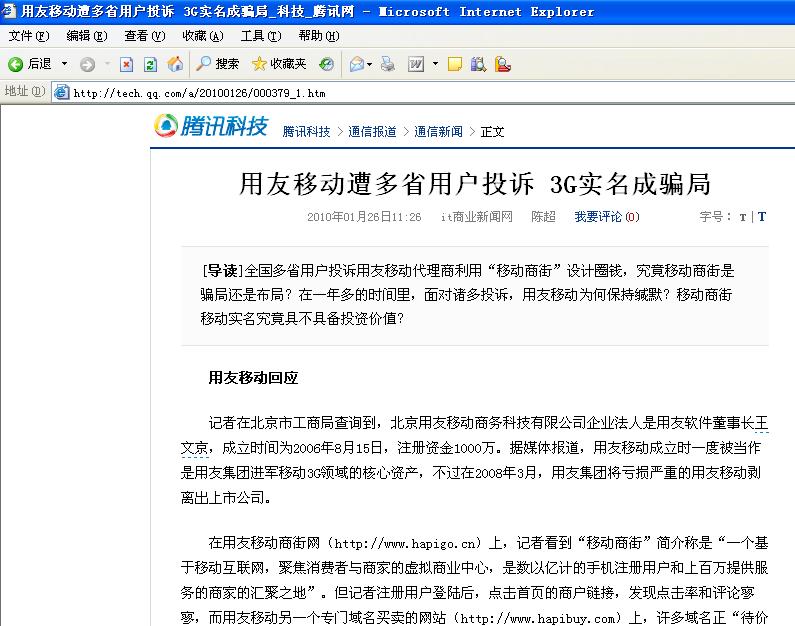This screenshot has height=626, width=795.
Task: Open the 腾讯科技 breadcrumb link
Action: tap(306, 132)
